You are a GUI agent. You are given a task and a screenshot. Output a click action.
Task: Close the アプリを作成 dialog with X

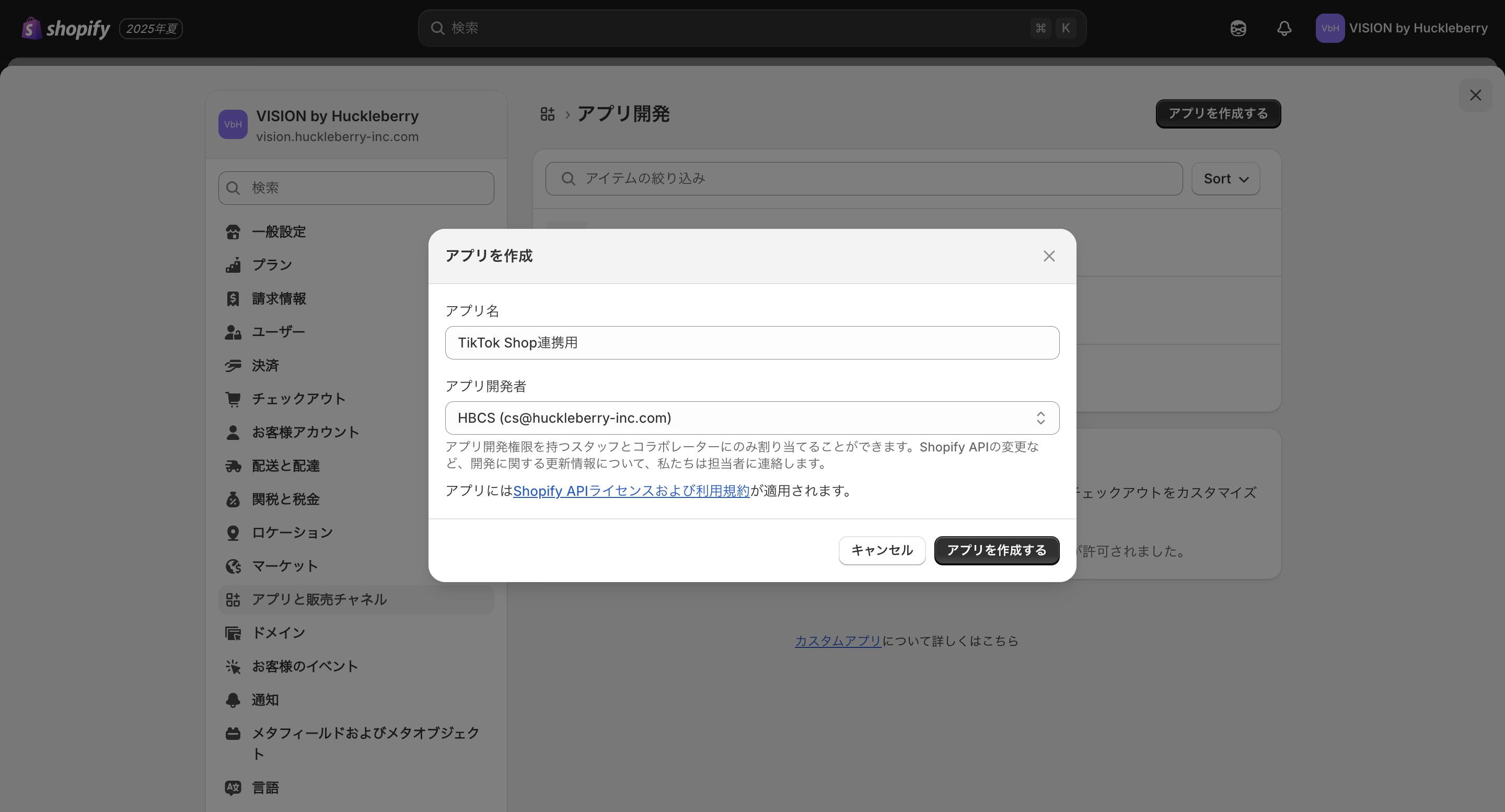click(x=1049, y=257)
